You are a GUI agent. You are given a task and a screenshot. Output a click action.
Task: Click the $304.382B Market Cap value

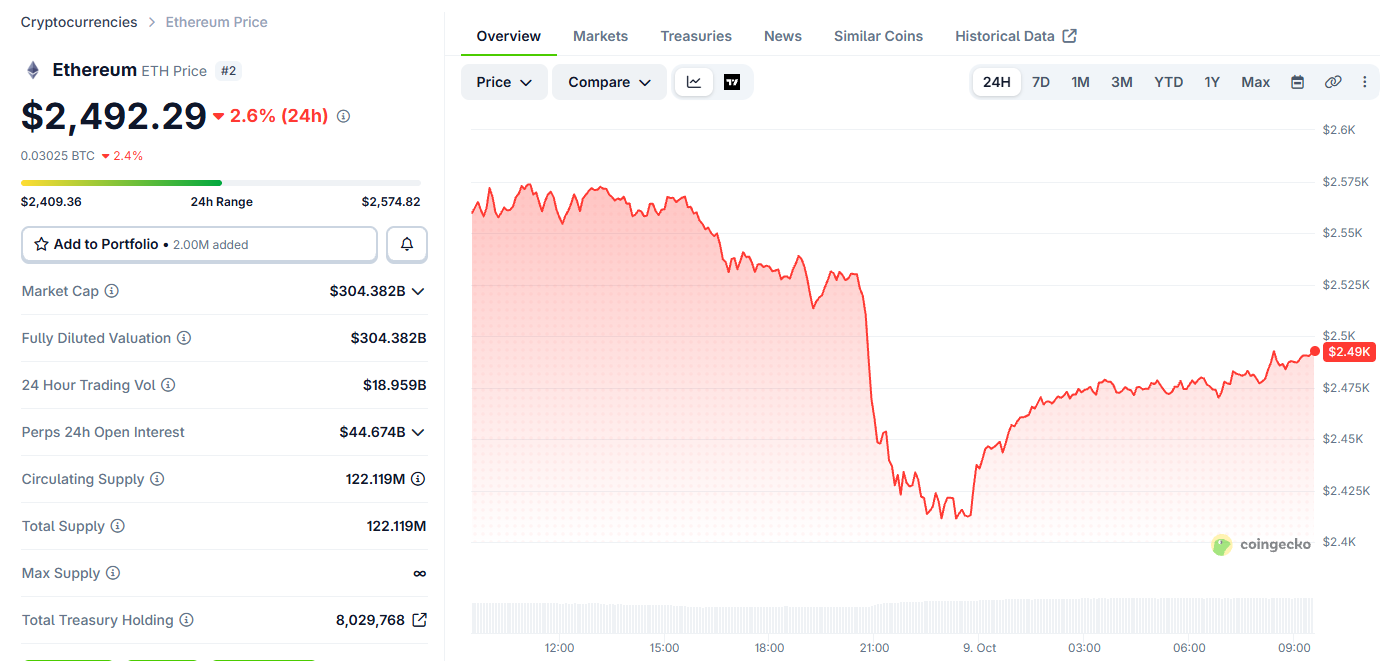pyautogui.click(x=367, y=291)
